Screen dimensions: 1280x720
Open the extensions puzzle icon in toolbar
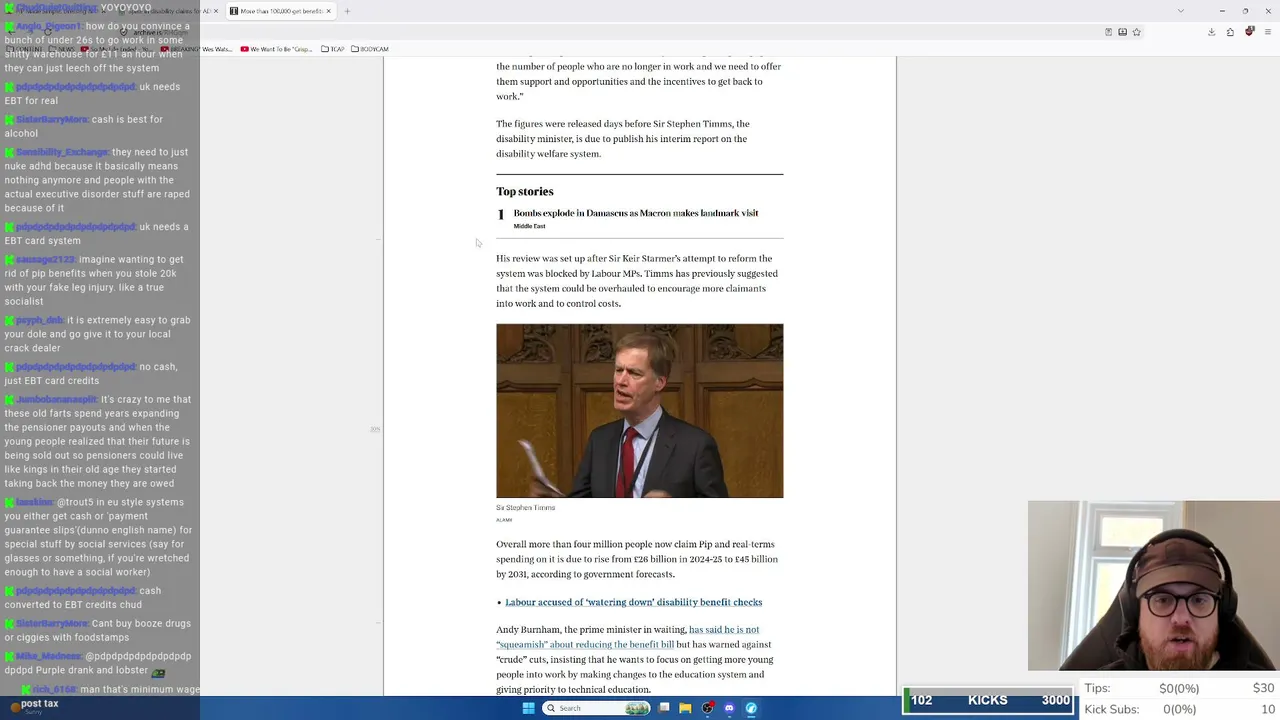[1230, 32]
